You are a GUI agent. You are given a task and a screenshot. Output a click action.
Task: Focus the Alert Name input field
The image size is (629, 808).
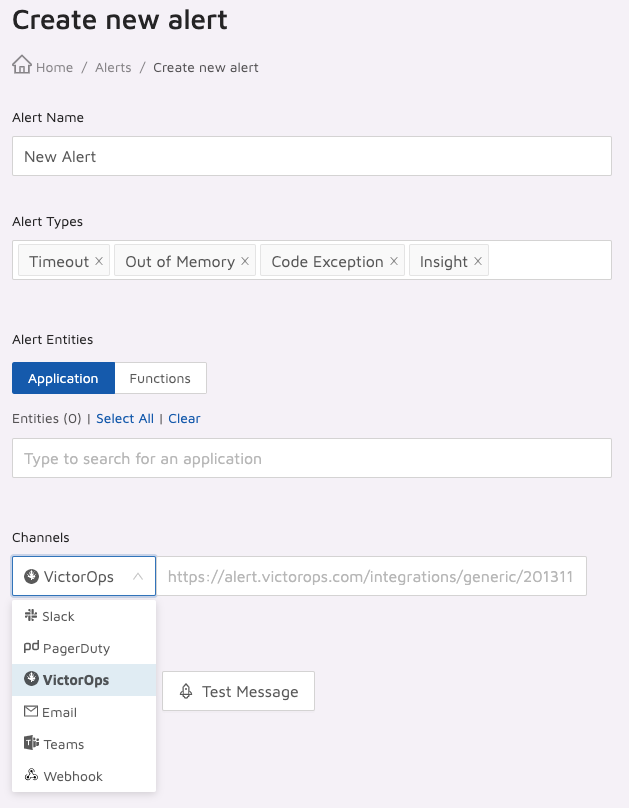tap(312, 156)
